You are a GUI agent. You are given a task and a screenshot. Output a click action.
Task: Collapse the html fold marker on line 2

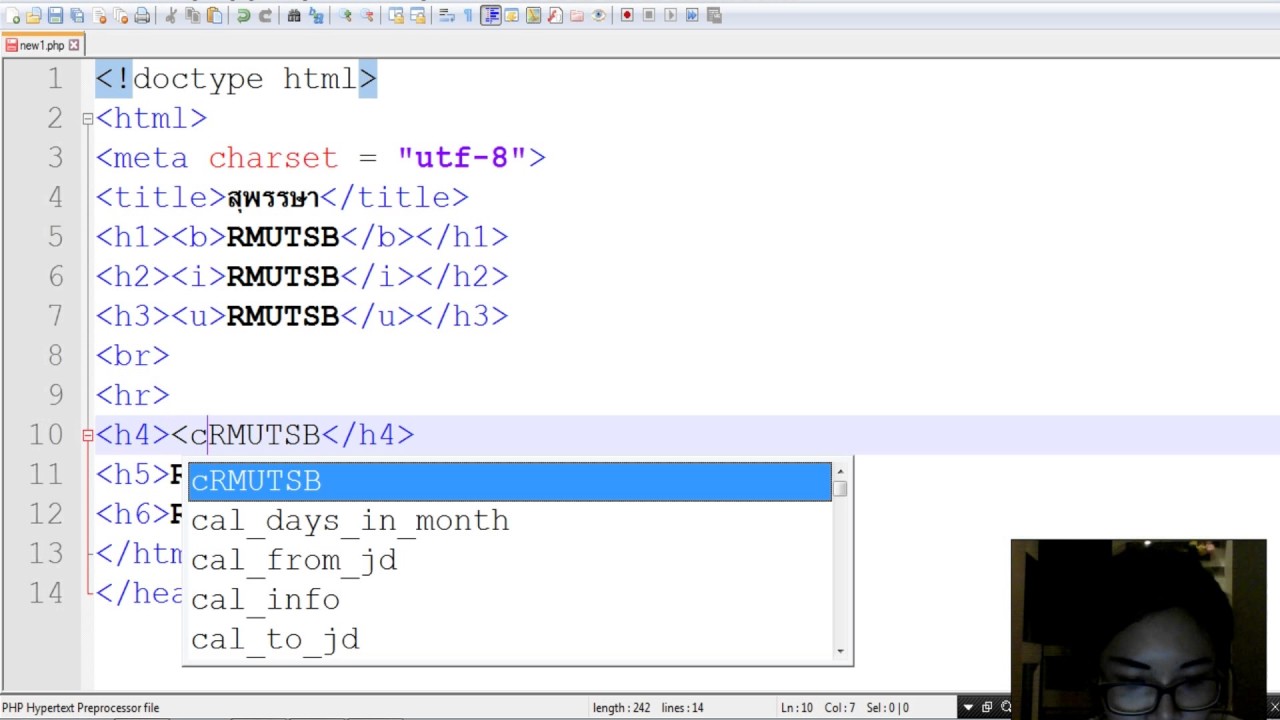tap(88, 119)
